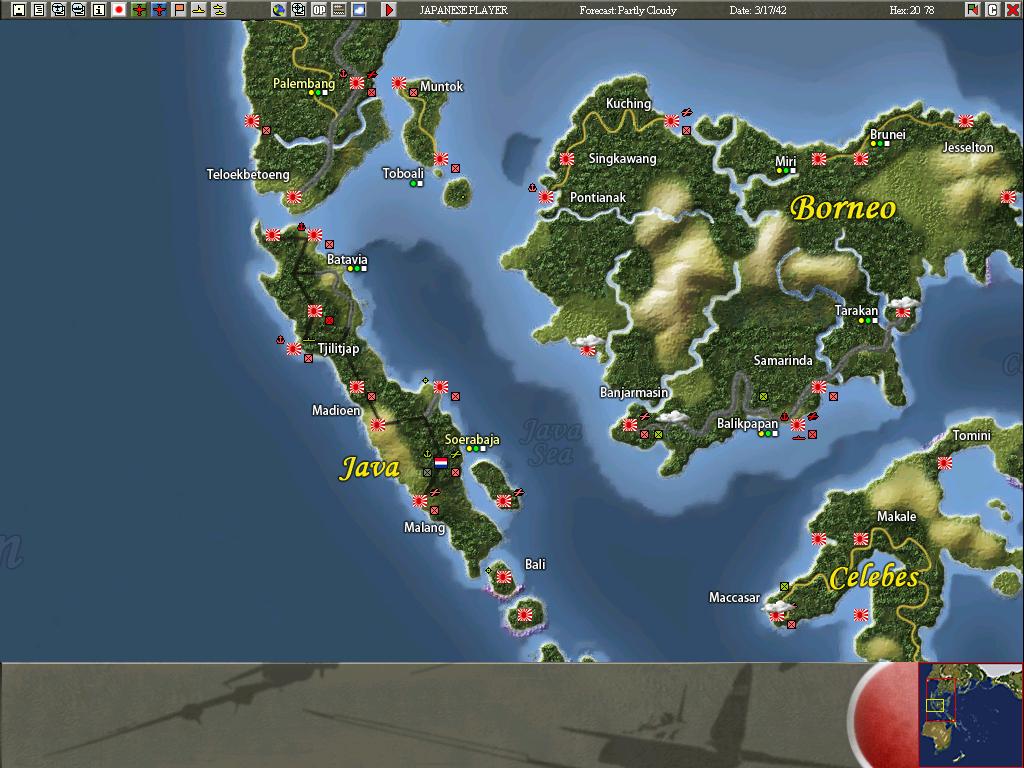
Task: Click the Batavia city label
Action: point(347,259)
